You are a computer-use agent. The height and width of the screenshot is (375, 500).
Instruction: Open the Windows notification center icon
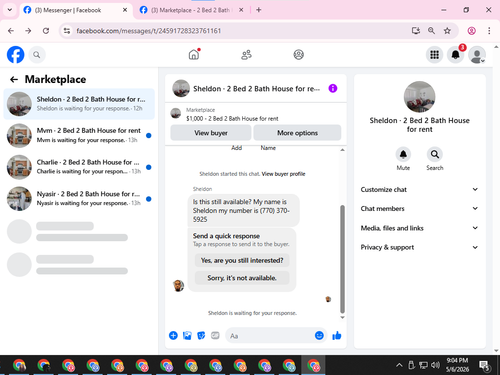point(484,365)
